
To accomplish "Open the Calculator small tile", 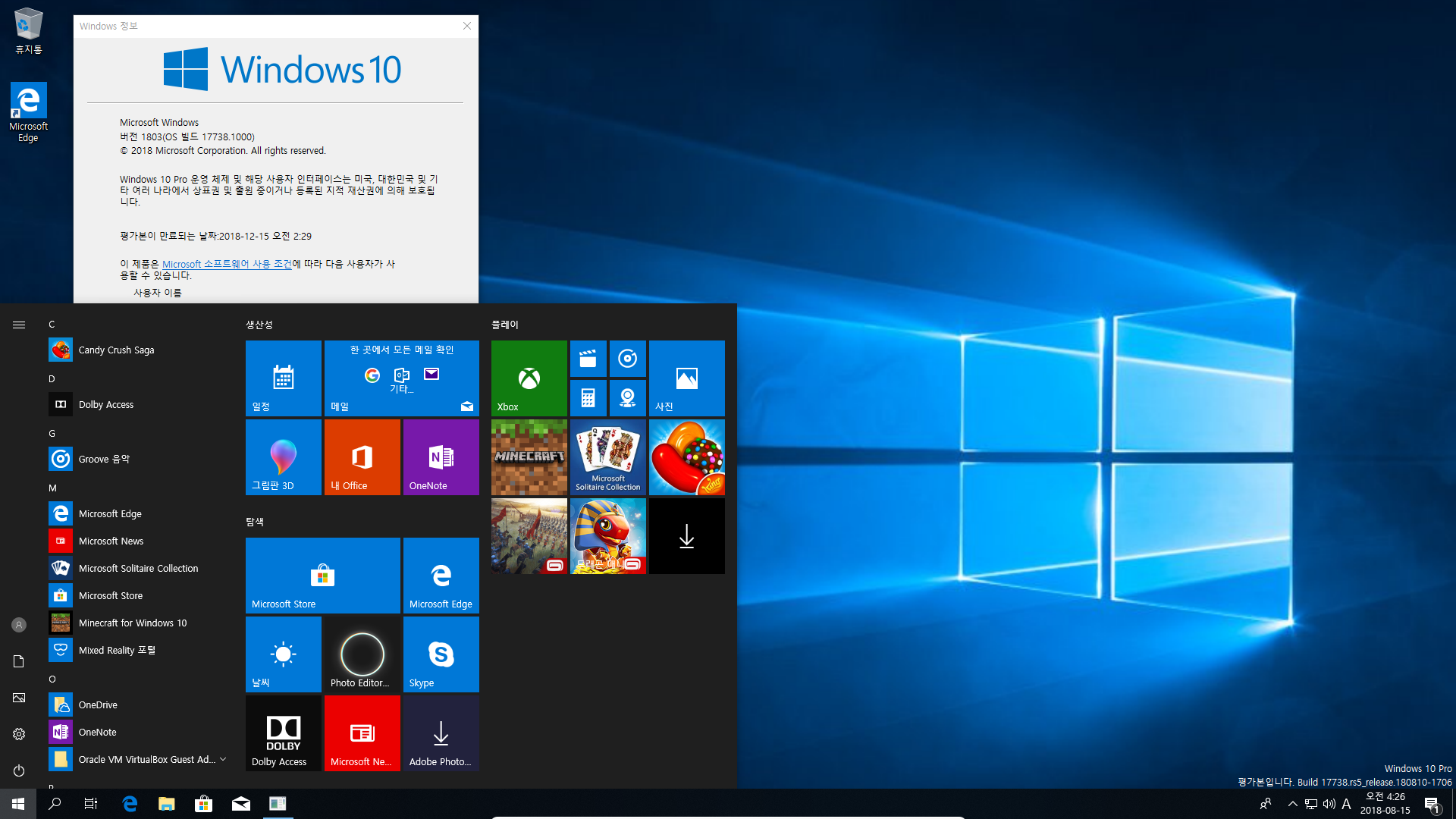I will tap(588, 397).
